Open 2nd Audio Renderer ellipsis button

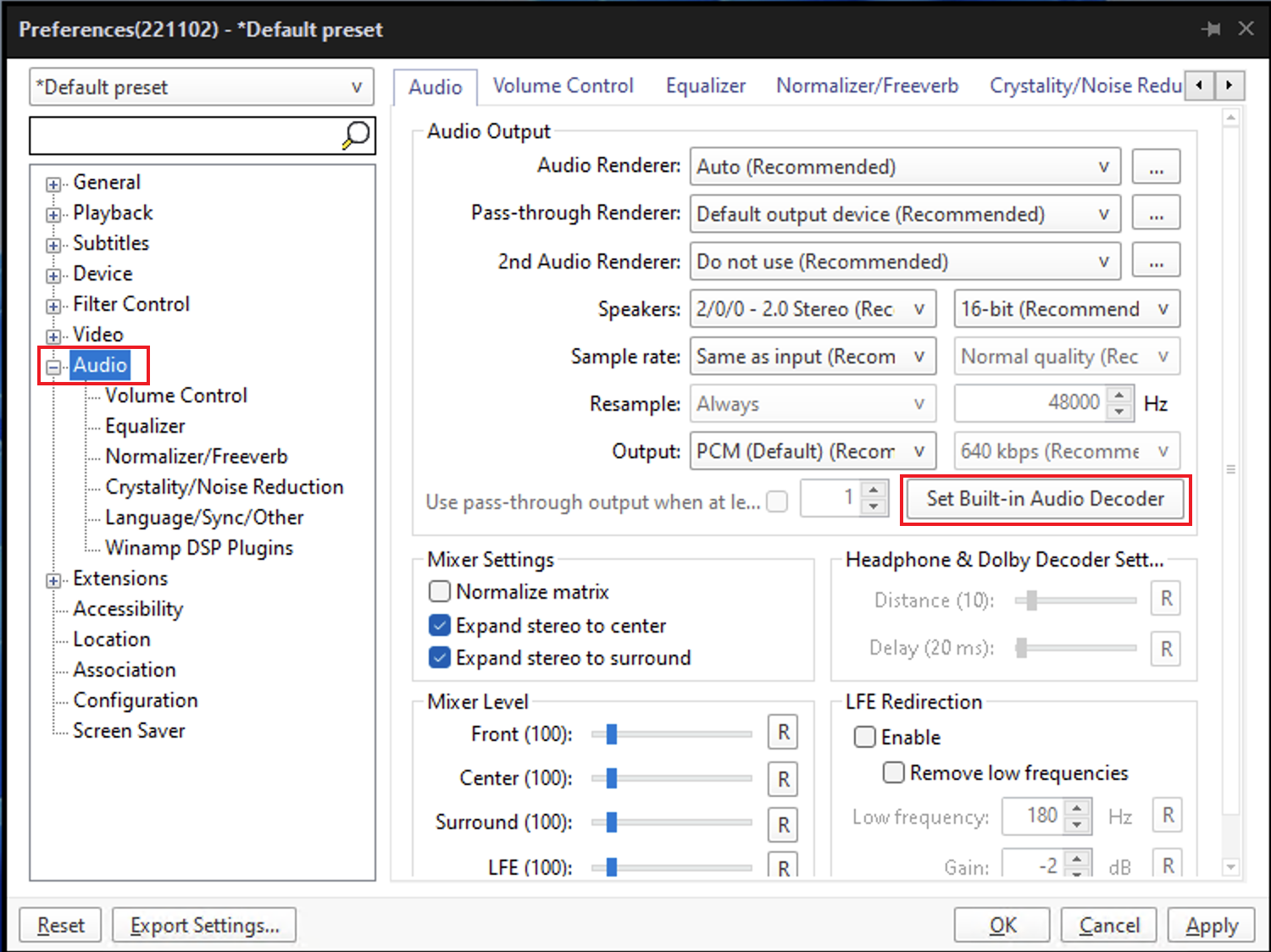click(1156, 262)
